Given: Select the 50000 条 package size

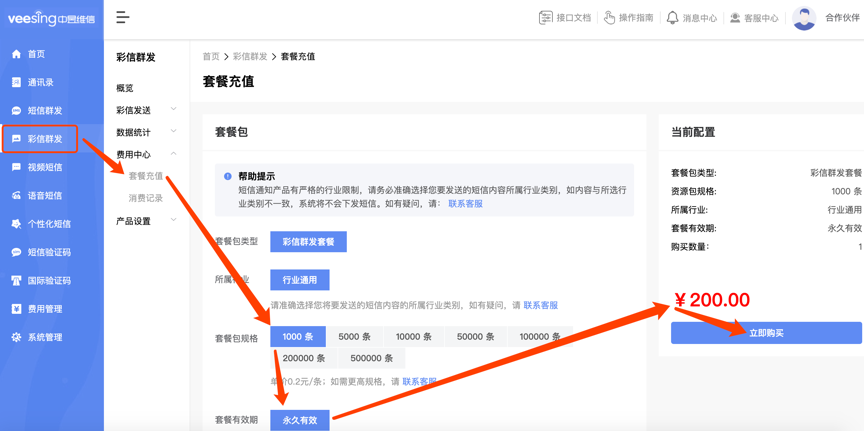Looking at the screenshot, I should tap(475, 337).
